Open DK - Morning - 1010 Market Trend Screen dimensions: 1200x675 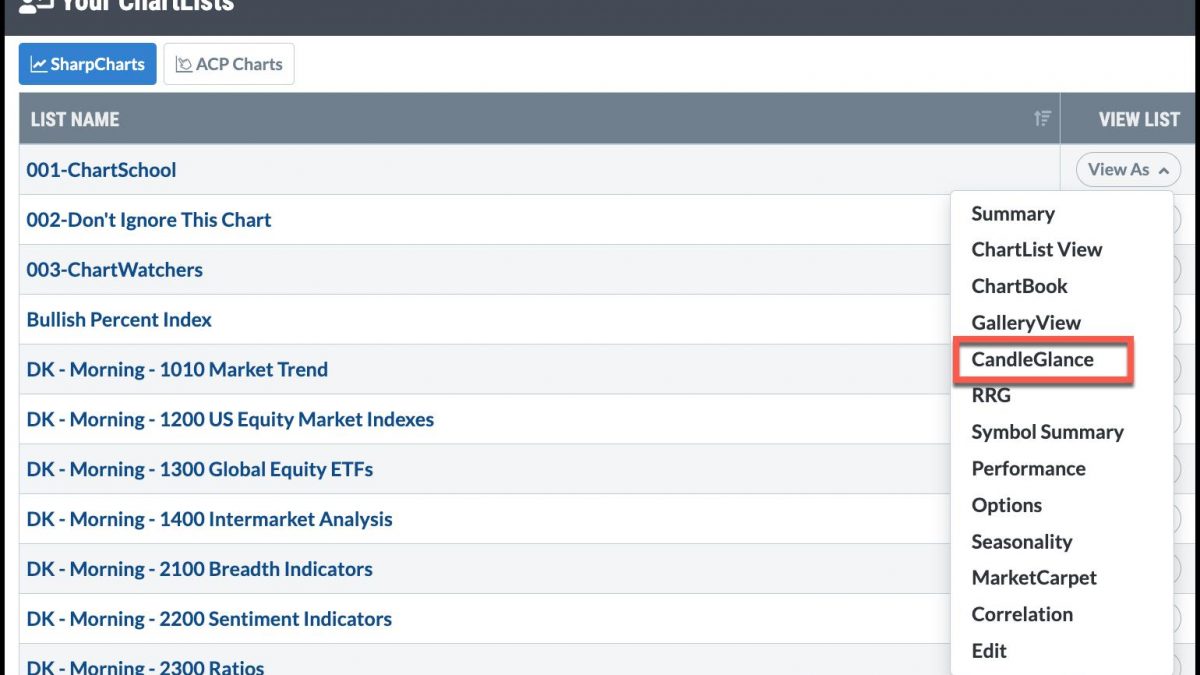[177, 370]
